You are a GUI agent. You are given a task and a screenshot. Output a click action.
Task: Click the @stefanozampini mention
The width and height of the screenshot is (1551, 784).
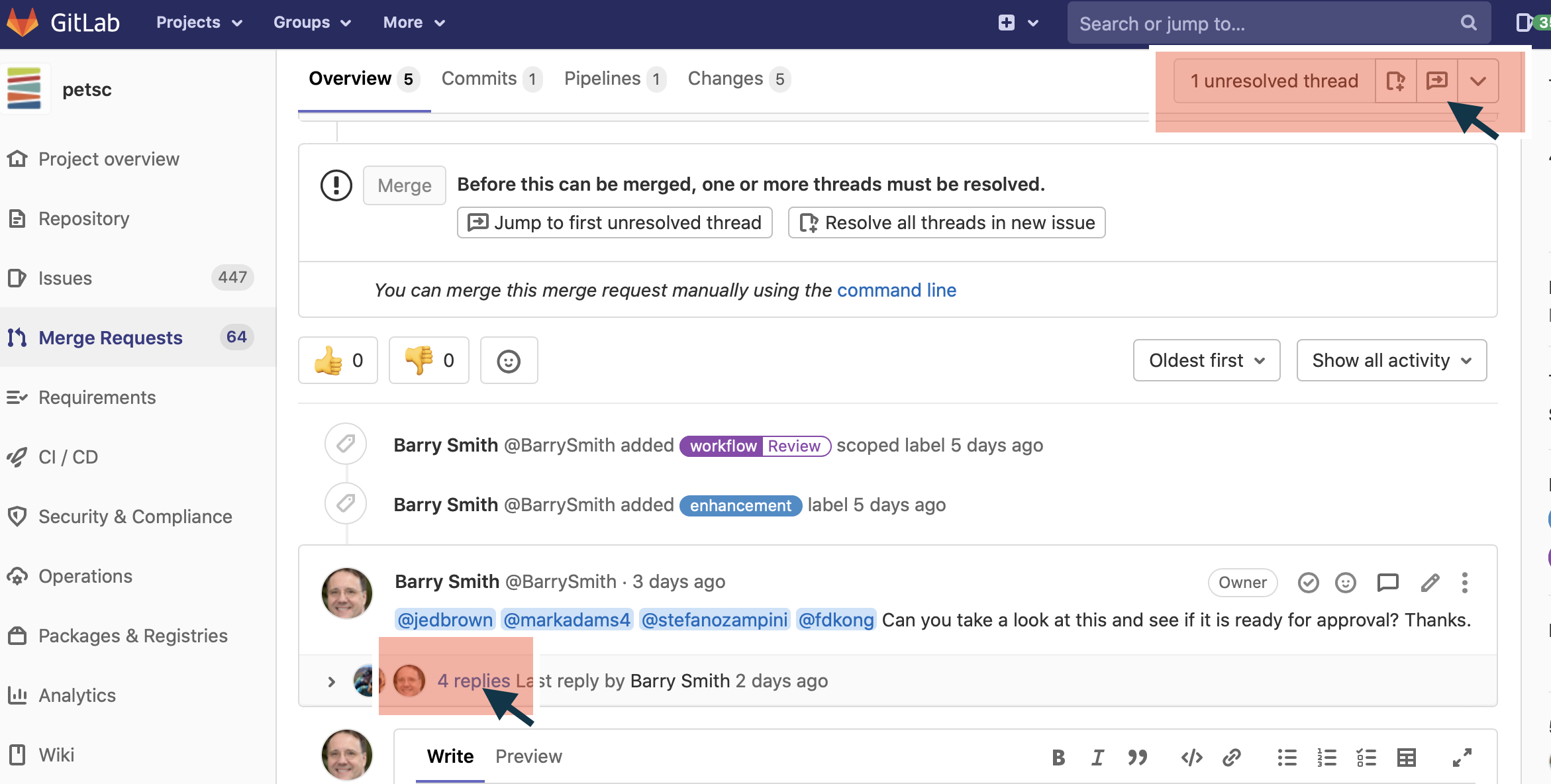[x=715, y=620]
